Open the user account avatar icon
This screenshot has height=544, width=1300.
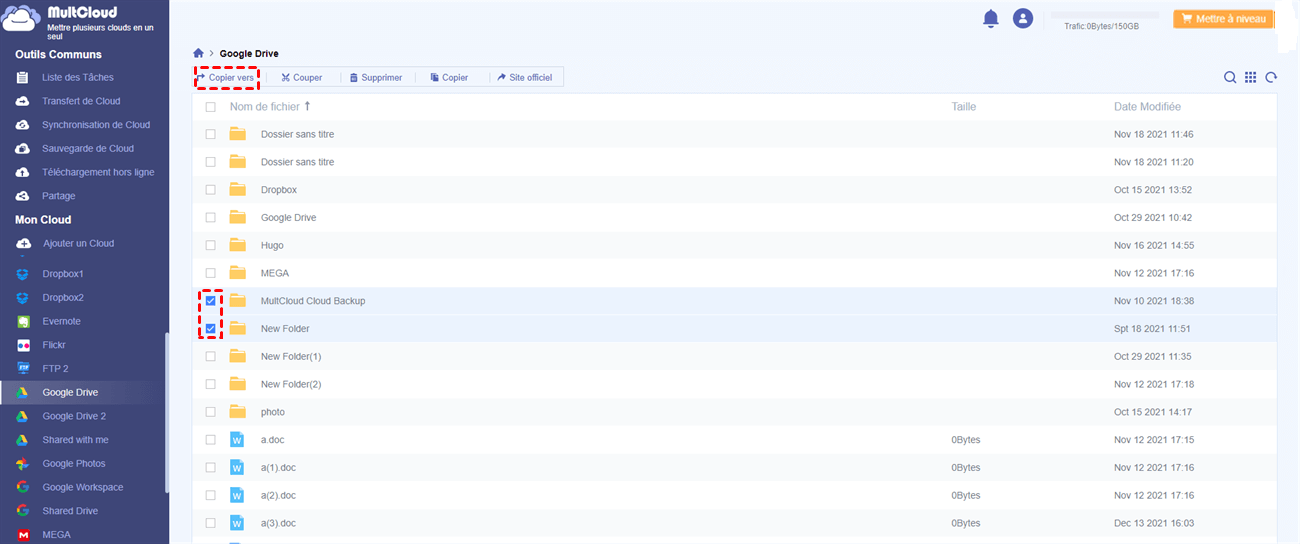[x=1022, y=18]
